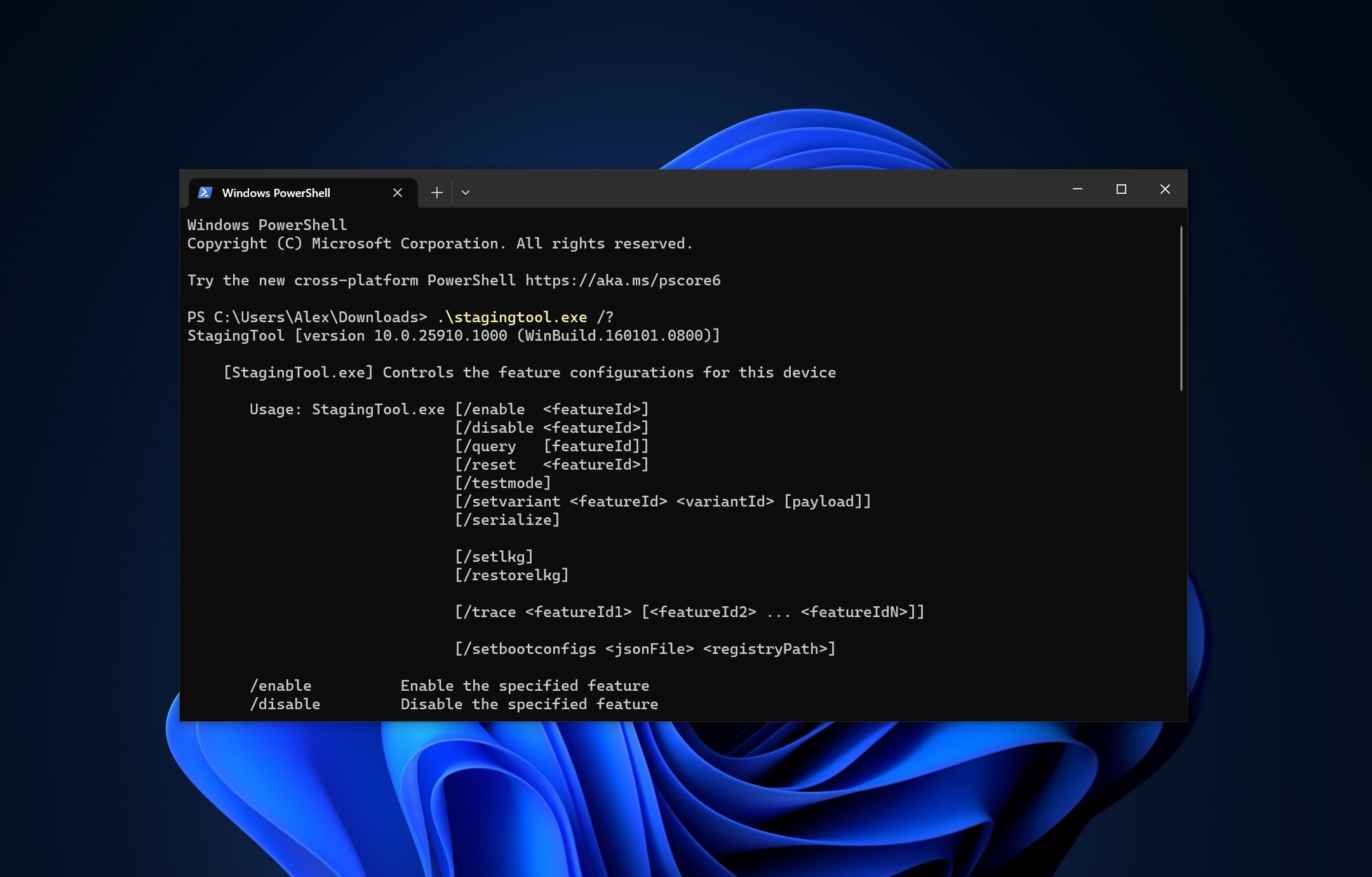This screenshot has width=1372, height=877.
Task: Click the PowerShell icon on the tab
Action: tap(205, 193)
